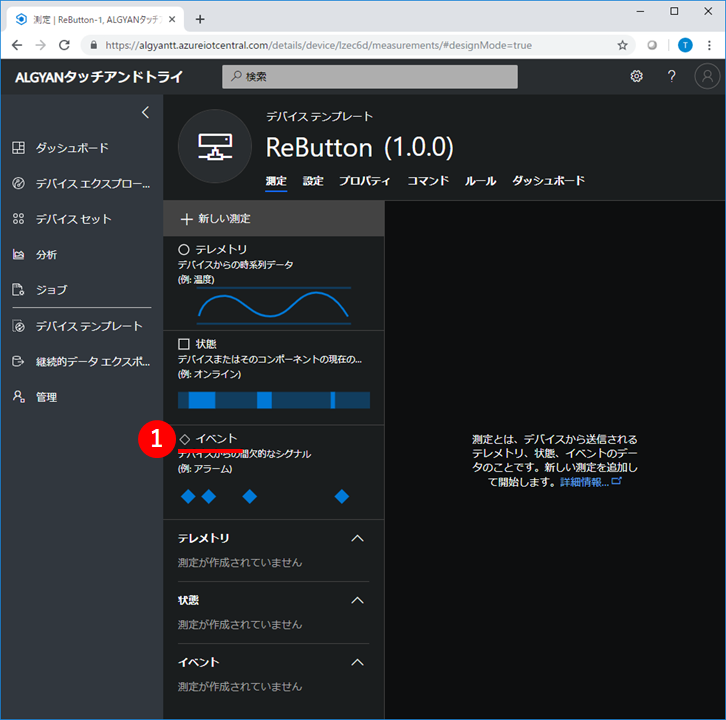Open デバイス エクスプロー... in sidebar

(93, 183)
